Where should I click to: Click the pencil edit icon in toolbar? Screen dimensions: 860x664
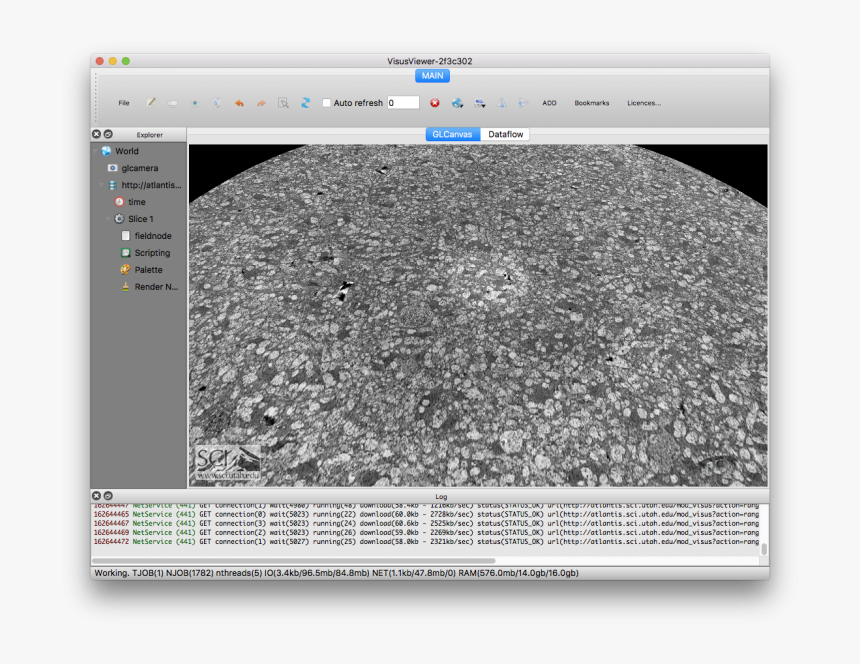pos(151,103)
